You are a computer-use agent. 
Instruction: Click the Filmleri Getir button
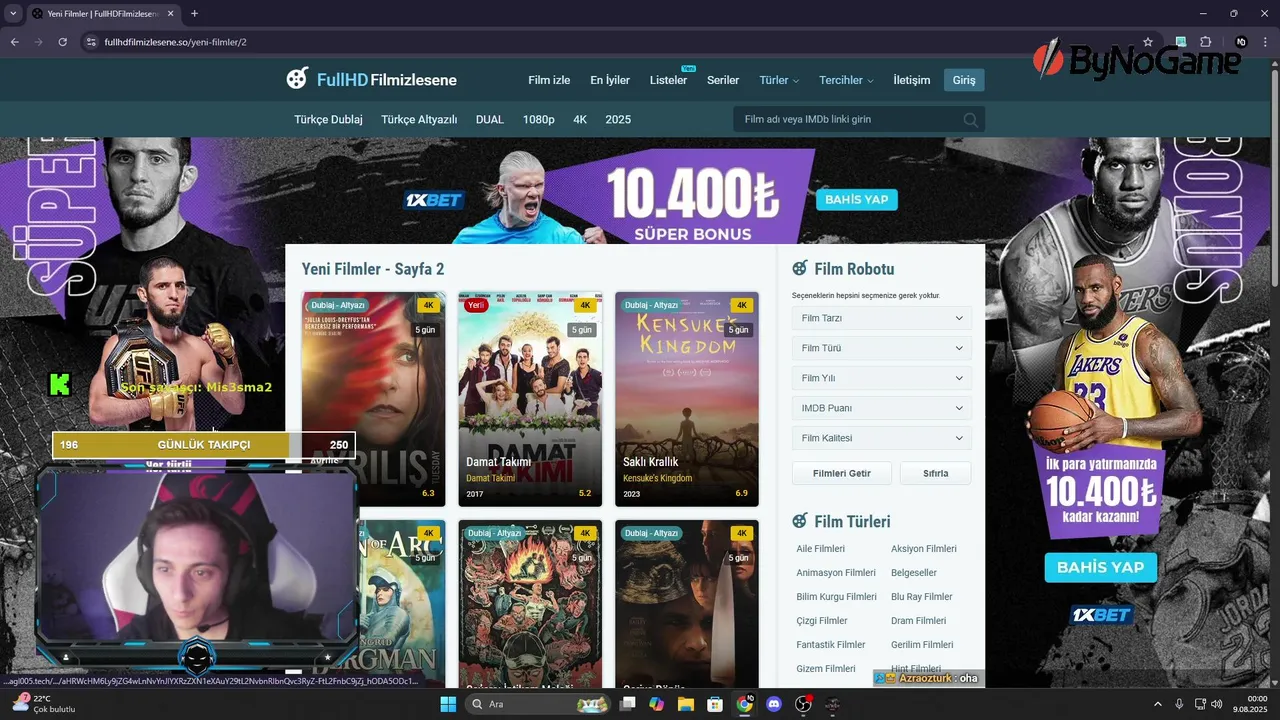[x=841, y=473]
